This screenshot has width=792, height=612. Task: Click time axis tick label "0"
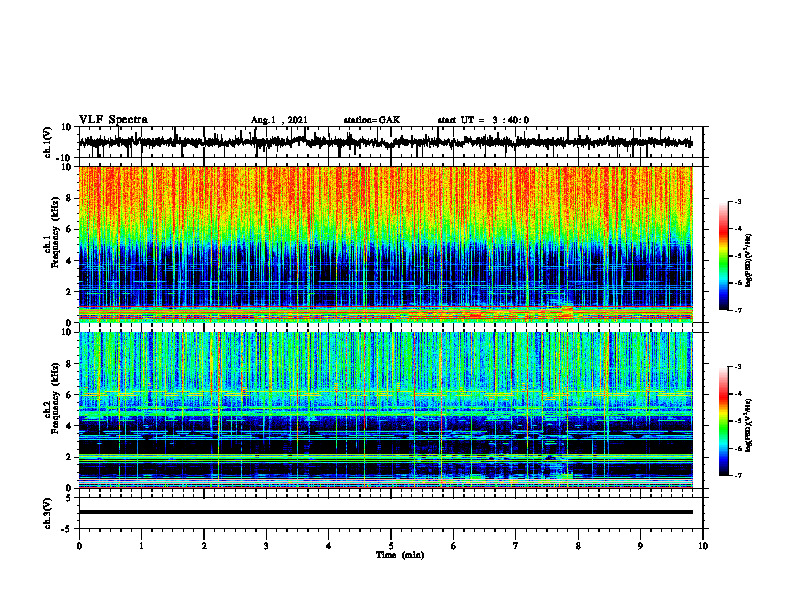pos(79,546)
